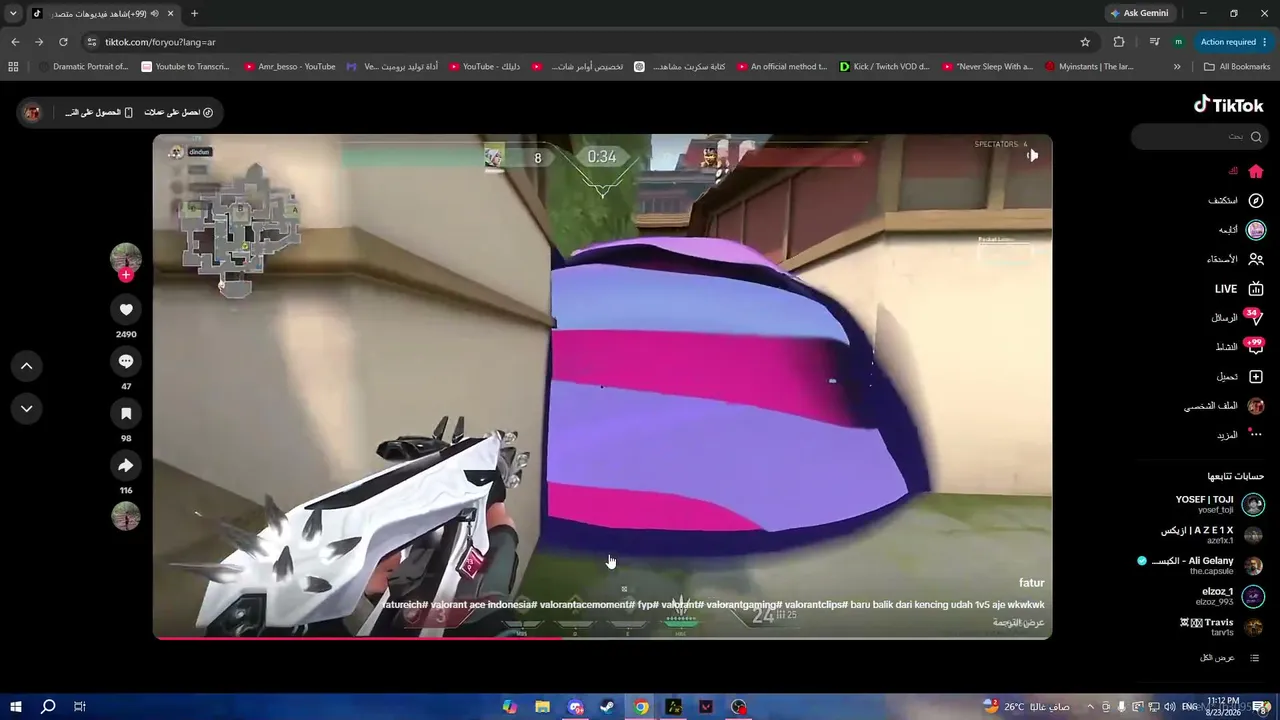
Task: Go back with the browser back arrow
Action: 15,42
